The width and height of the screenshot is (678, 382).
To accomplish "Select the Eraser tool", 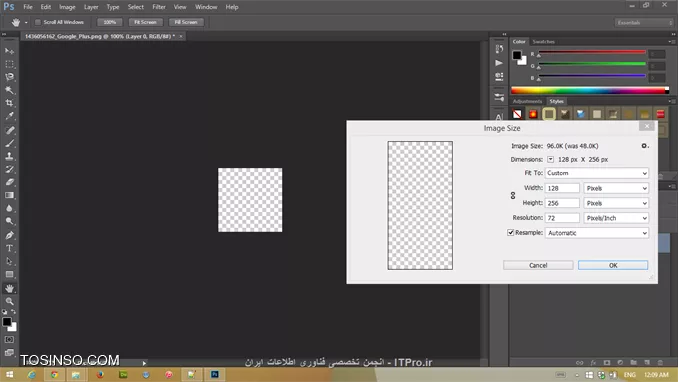I will pyautogui.click(x=9, y=182).
